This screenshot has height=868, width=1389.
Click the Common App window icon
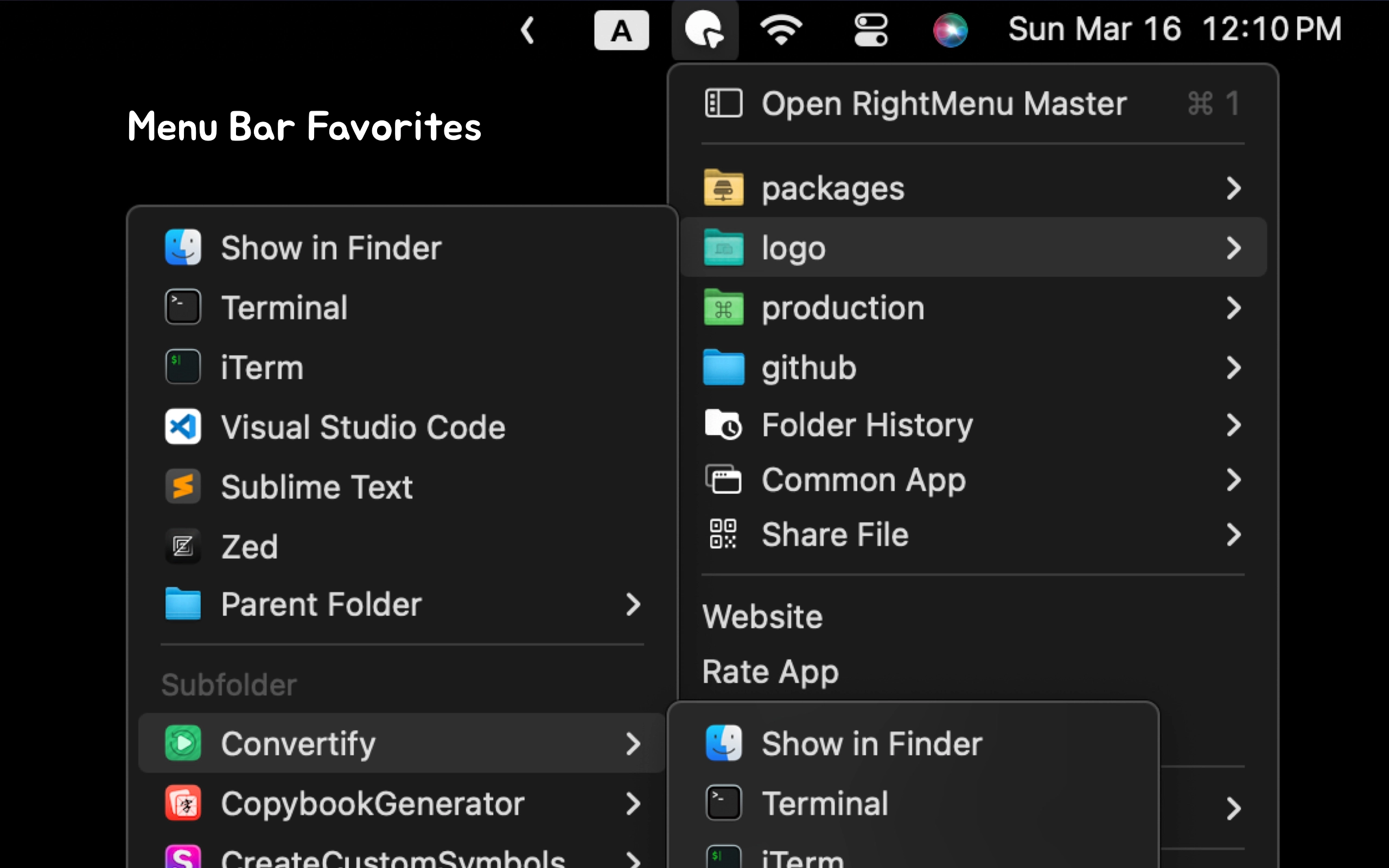point(723,480)
